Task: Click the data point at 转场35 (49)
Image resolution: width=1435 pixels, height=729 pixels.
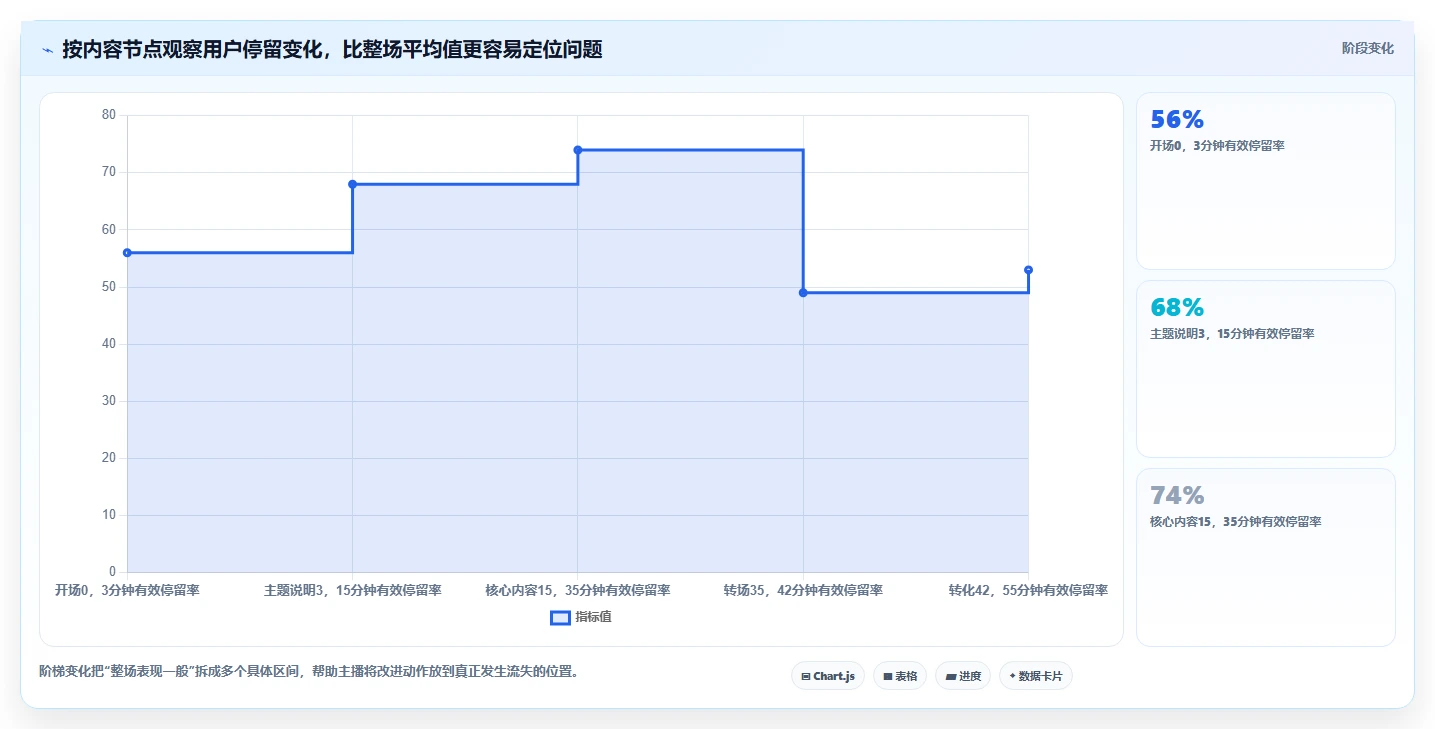Action: click(x=803, y=293)
